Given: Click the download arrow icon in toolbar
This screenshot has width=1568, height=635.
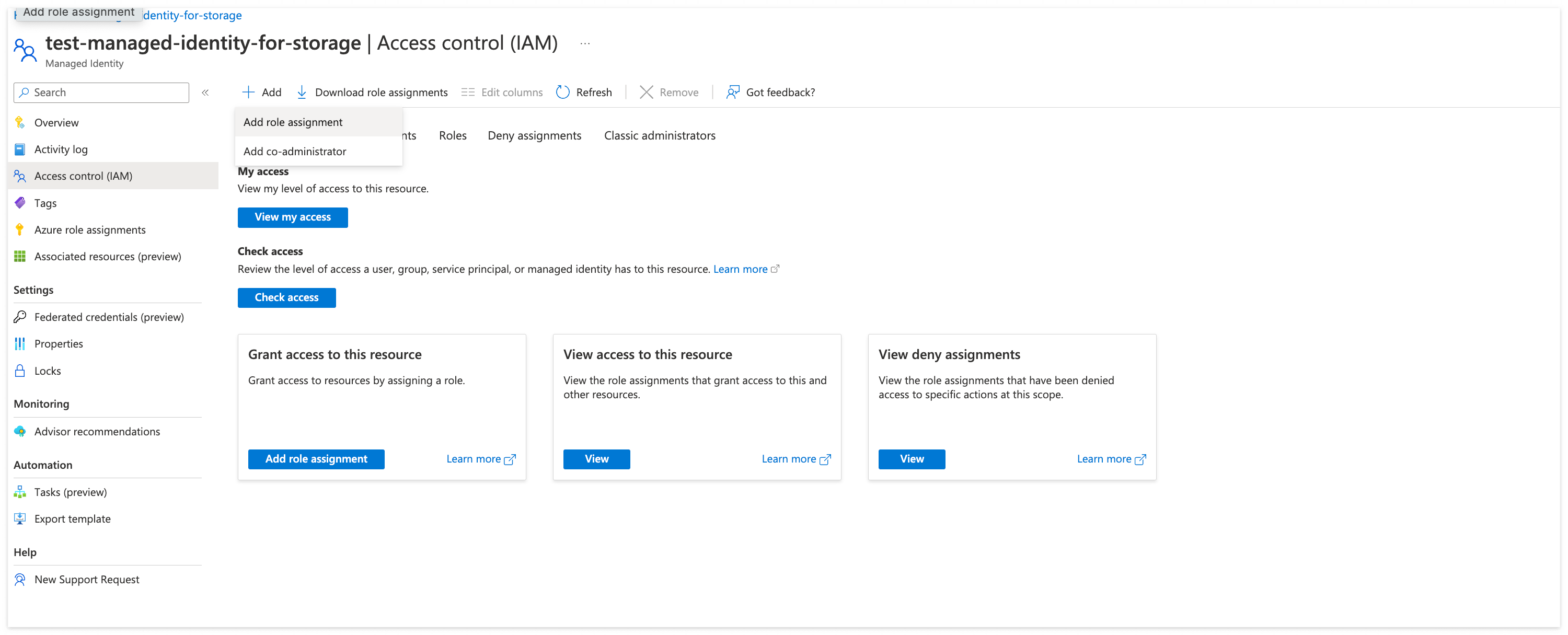Looking at the screenshot, I should (x=302, y=92).
